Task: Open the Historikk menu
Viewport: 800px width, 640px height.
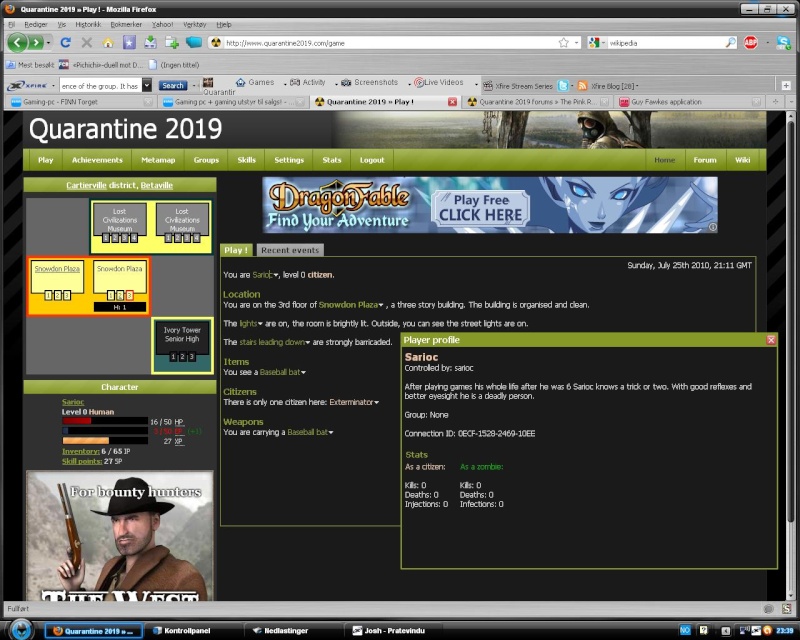Action: [88, 24]
